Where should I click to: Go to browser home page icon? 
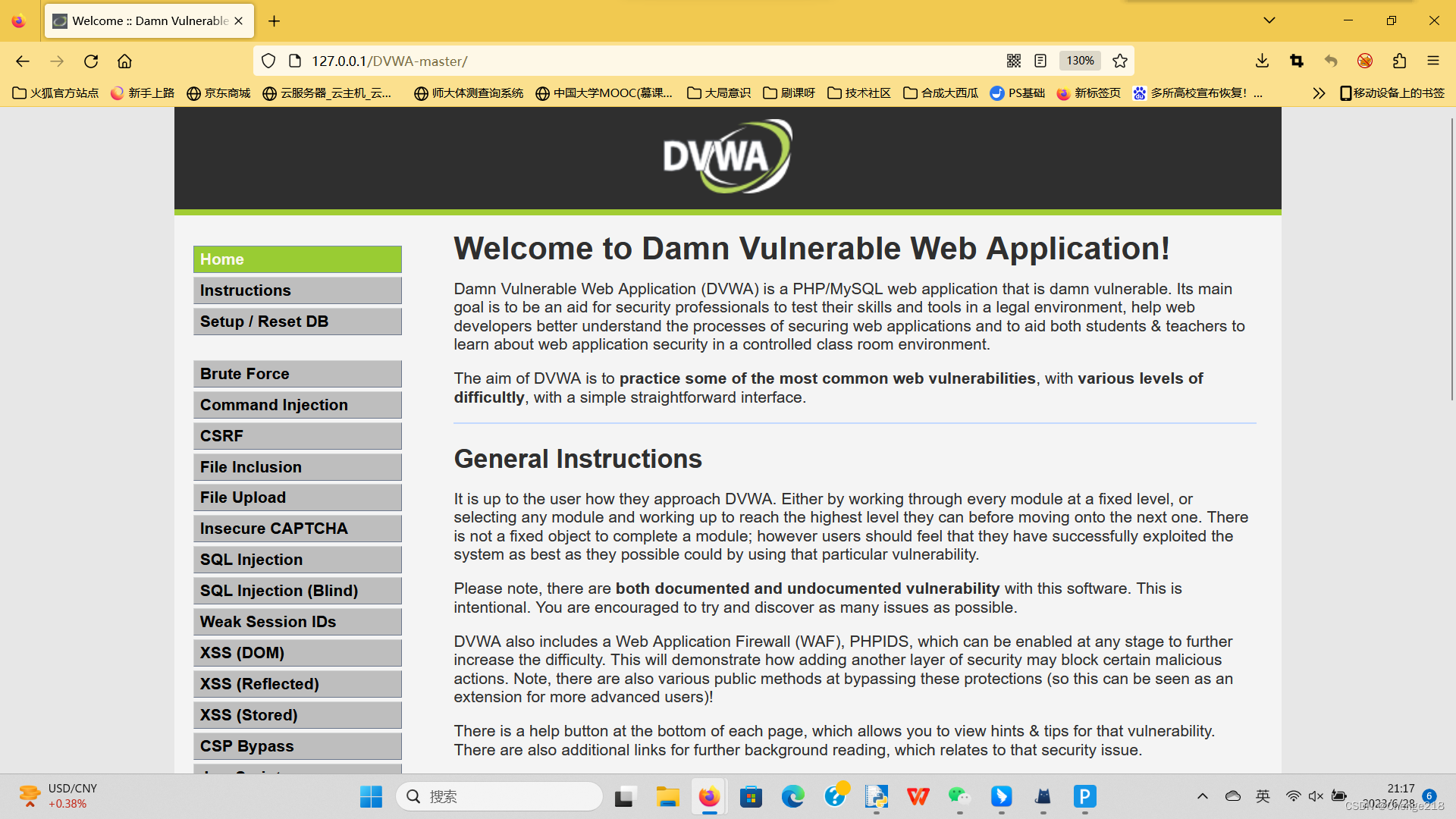pyautogui.click(x=124, y=61)
